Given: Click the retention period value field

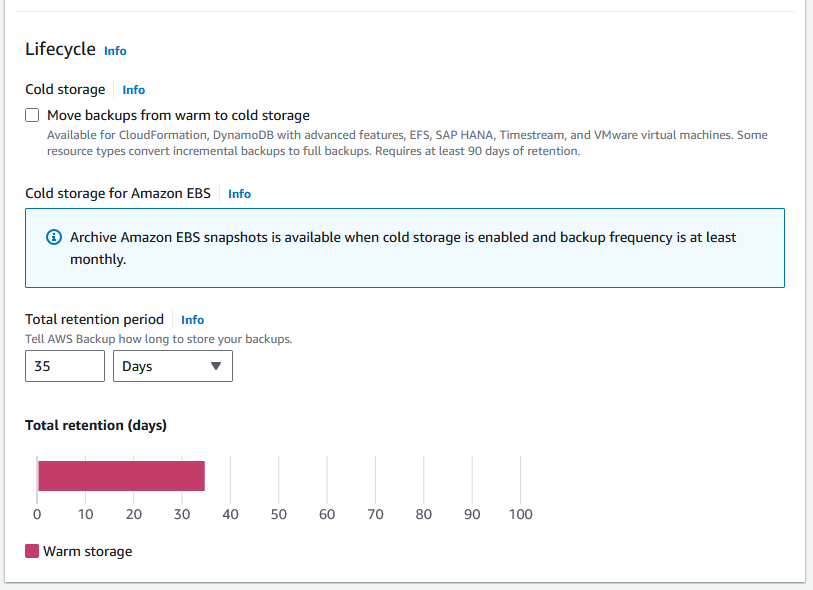Looking at the screenshot, I should click(64, 366).
